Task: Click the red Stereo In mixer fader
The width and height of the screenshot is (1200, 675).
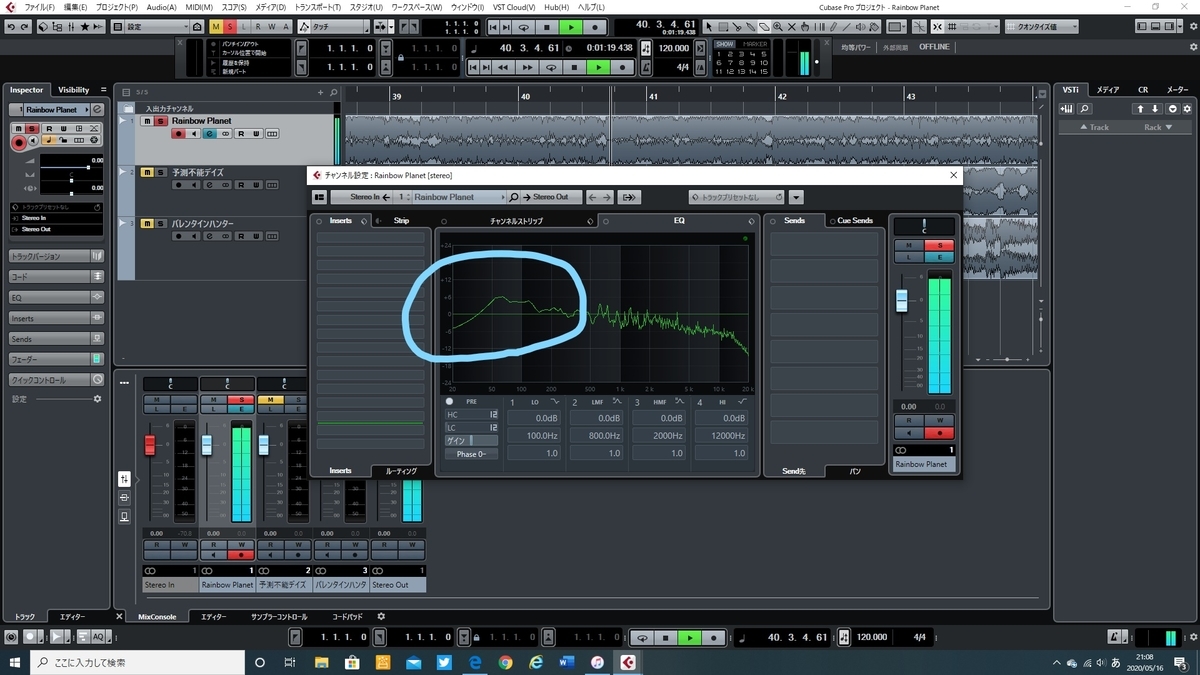Action: (x=151, y=445)
